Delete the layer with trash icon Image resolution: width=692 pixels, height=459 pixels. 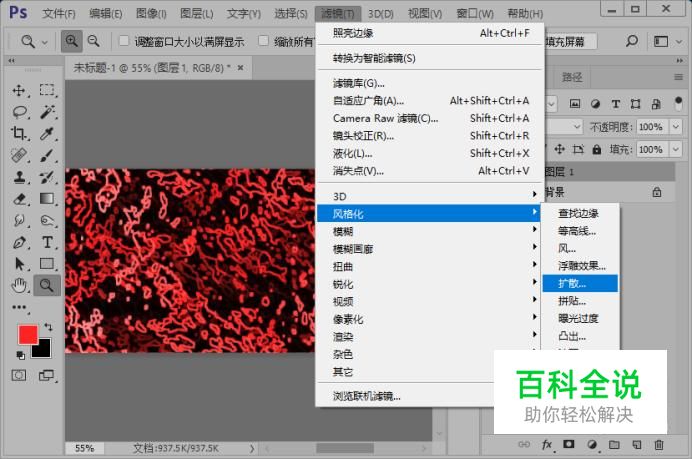point(659,444)
